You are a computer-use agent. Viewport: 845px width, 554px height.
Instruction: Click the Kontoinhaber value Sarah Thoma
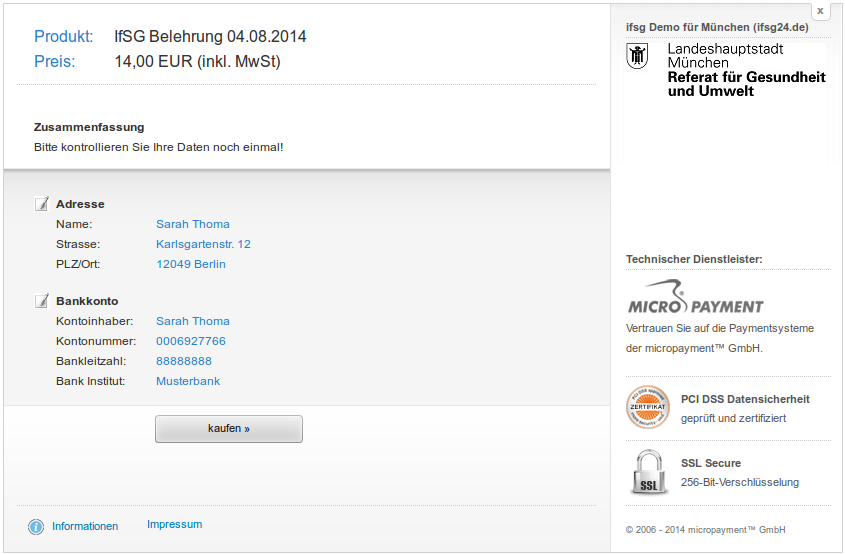click(x=192, y=321)
